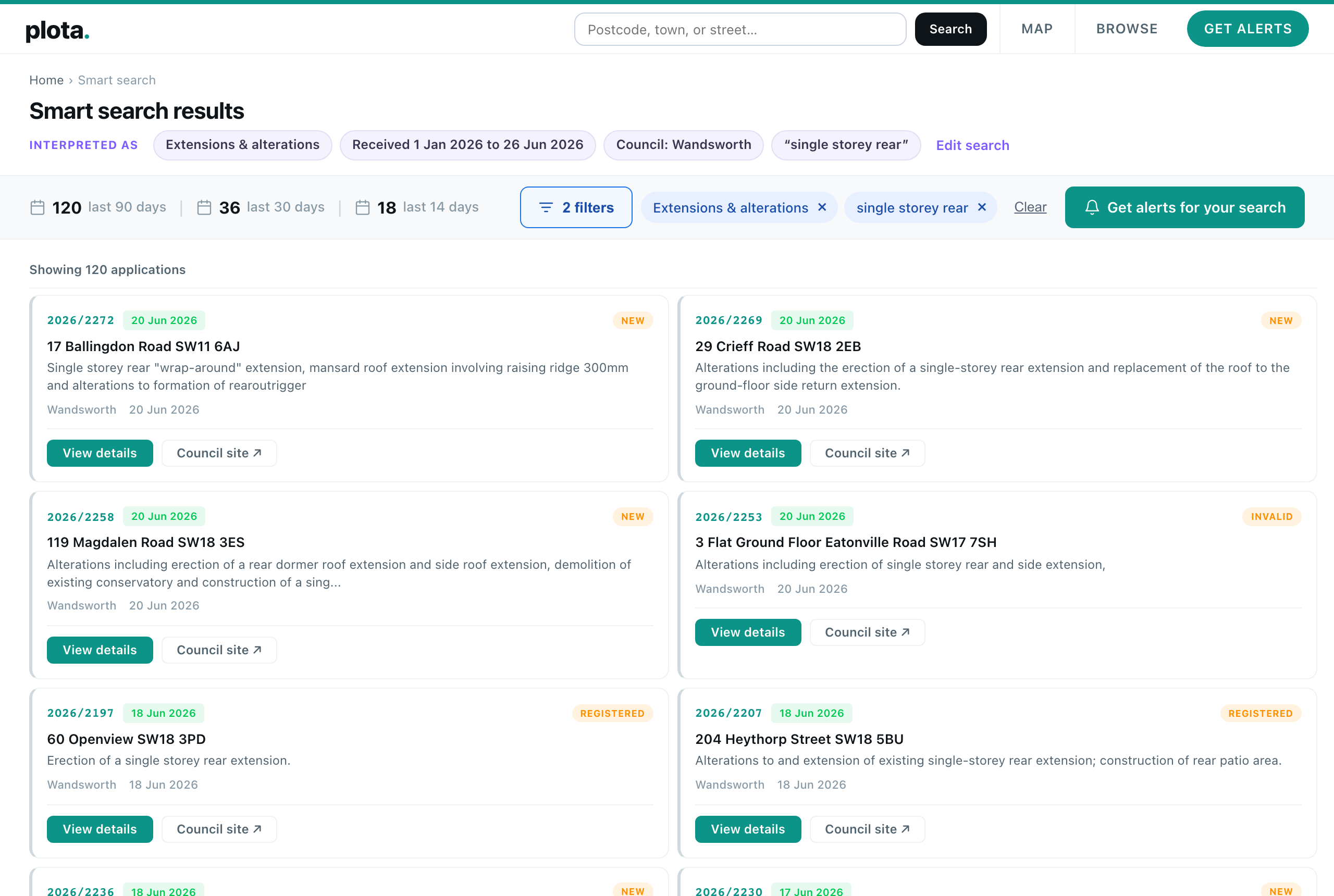Click the Edit search link
The image size is (1334, 896).
[x=972, y=145]
